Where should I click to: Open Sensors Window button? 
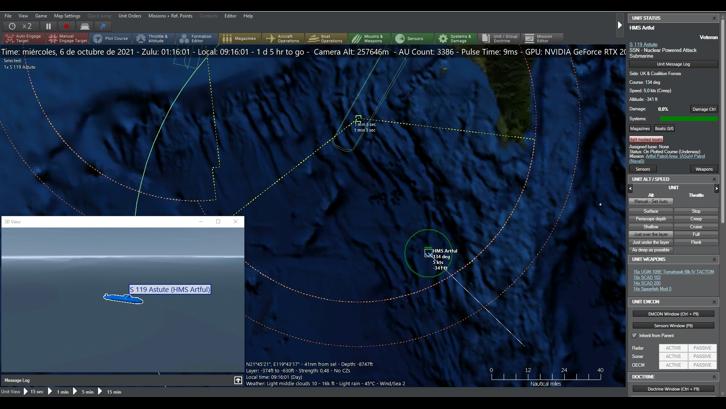click(673, 326)
